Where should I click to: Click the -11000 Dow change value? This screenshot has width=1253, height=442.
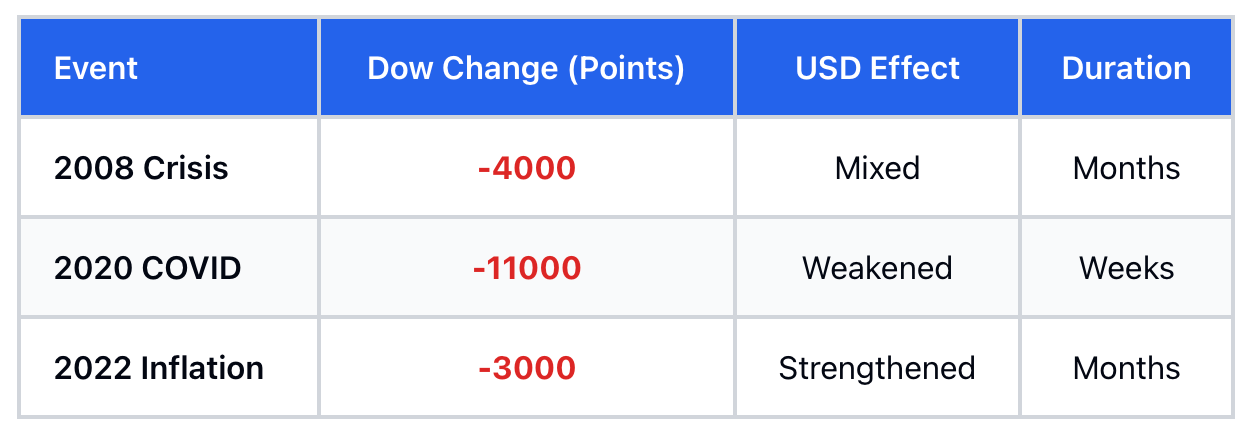point(526,268)
